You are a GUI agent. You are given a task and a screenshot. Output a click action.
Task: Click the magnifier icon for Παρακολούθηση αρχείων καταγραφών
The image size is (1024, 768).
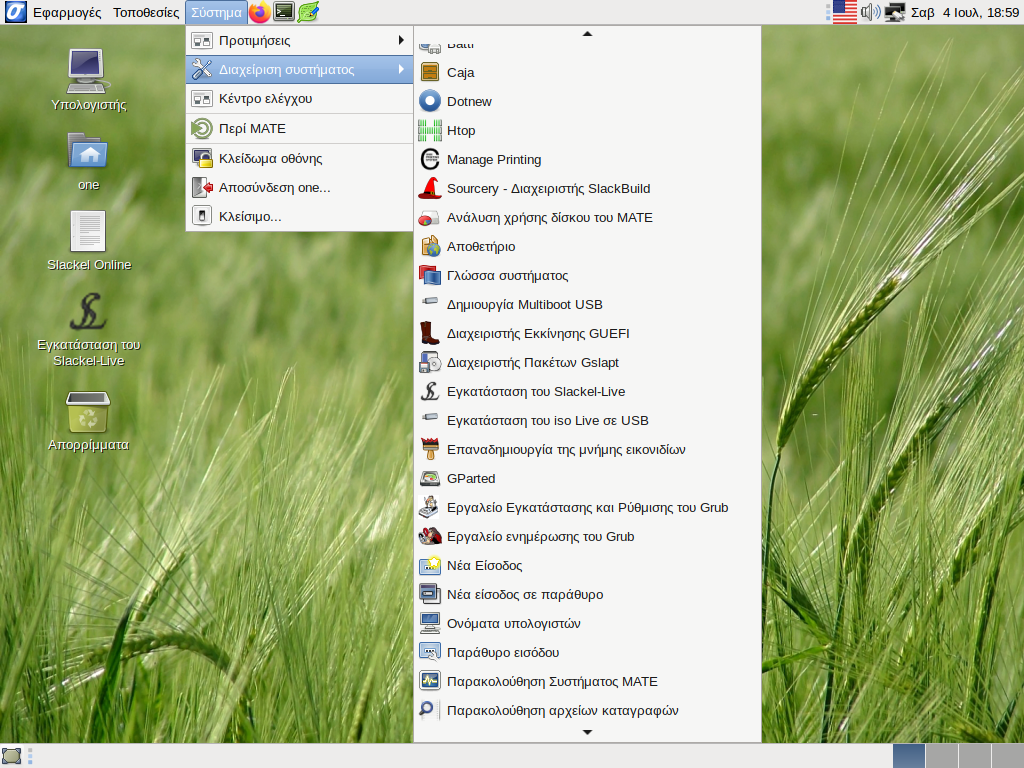(x=428, y=710)
